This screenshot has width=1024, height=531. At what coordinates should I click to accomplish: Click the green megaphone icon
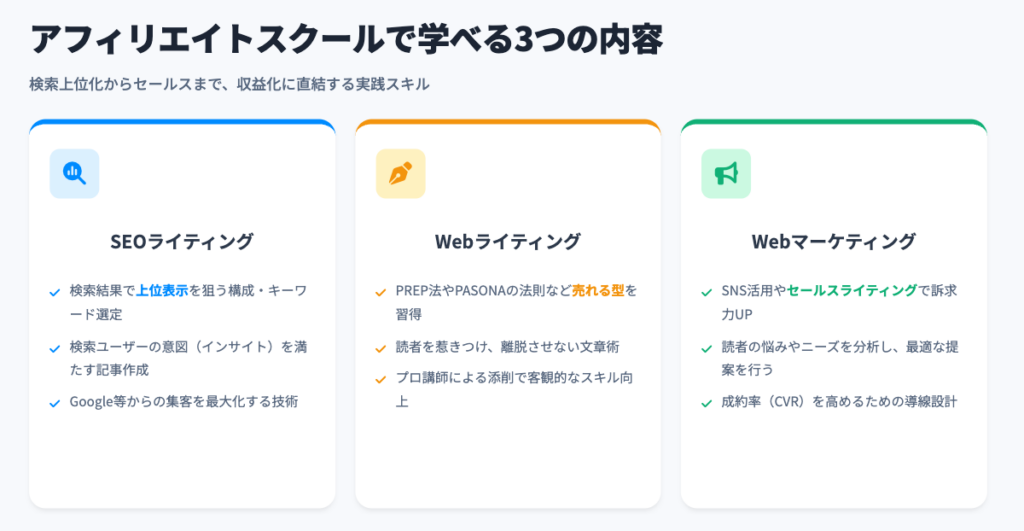(x=726, y=173)
